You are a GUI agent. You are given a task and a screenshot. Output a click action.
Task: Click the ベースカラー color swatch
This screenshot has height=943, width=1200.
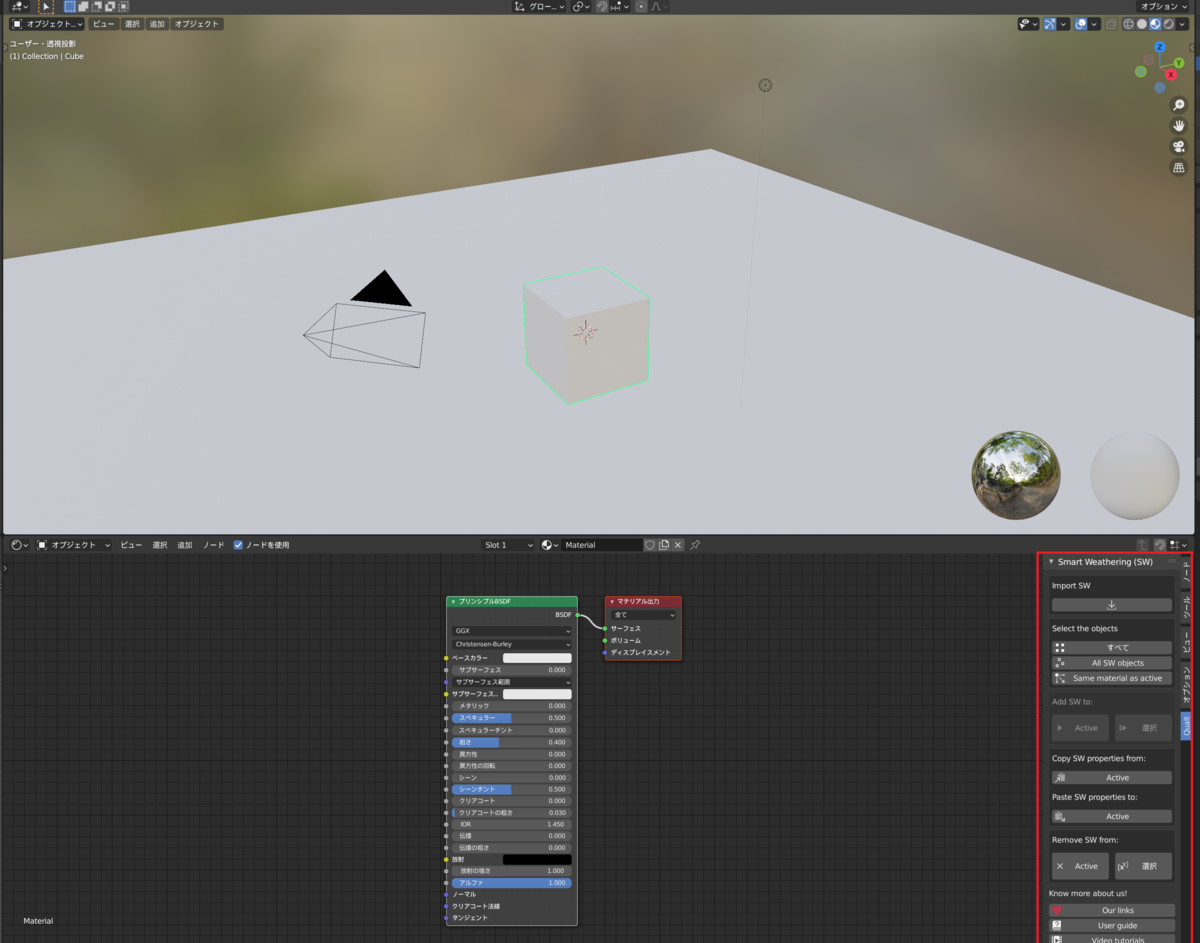tap(537, 658)
